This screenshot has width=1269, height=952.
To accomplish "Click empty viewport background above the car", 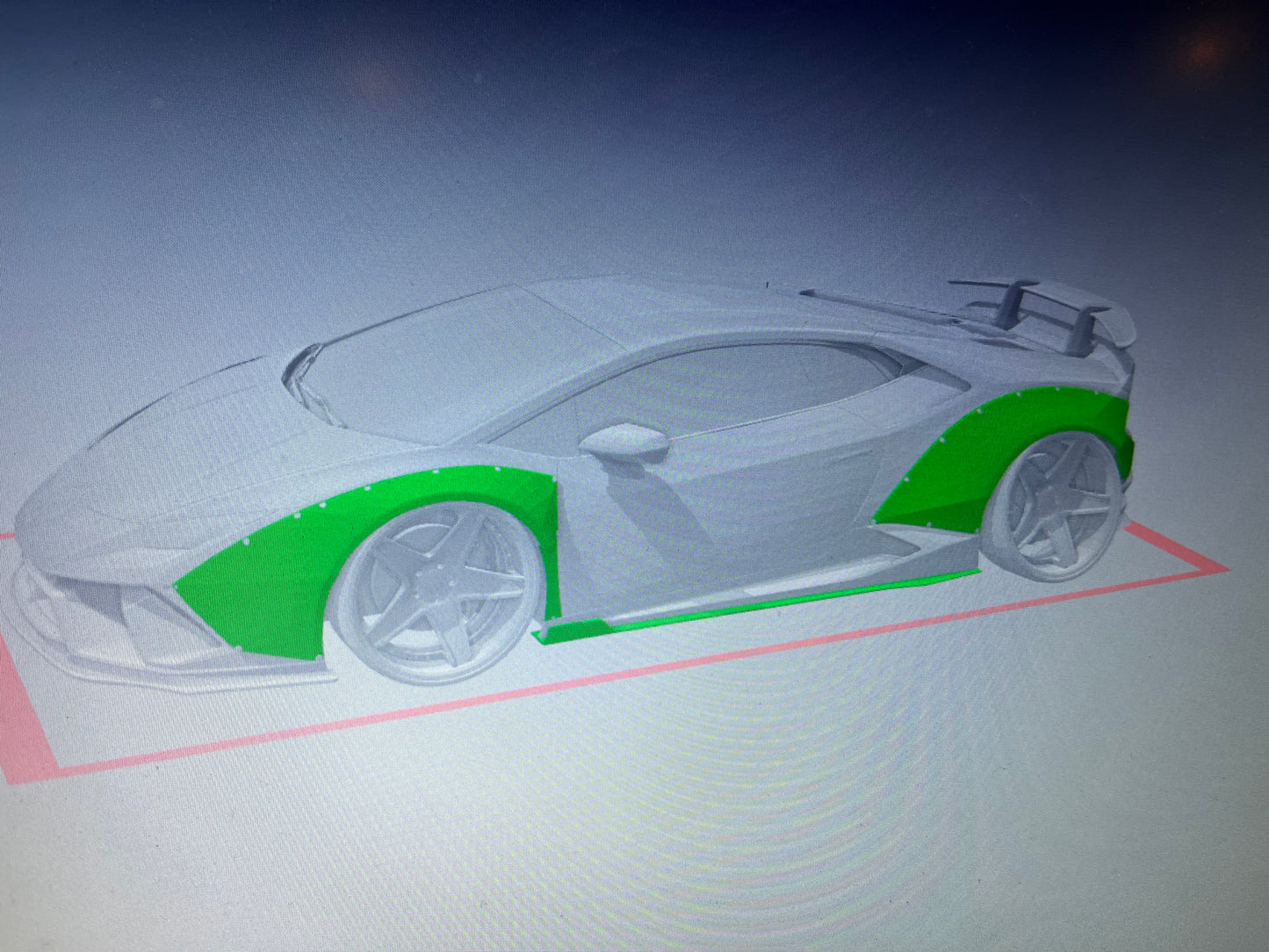I will [615, 132].
